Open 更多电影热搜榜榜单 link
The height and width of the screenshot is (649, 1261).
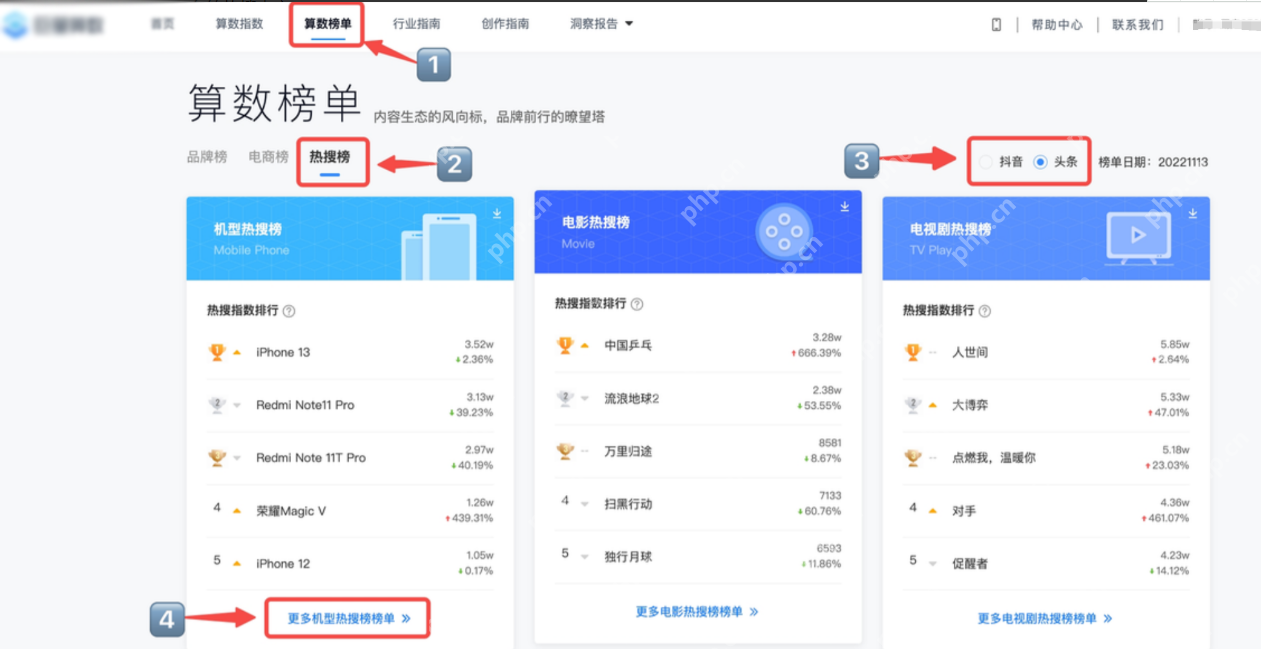pyautogui.click(x=697, y=611)
